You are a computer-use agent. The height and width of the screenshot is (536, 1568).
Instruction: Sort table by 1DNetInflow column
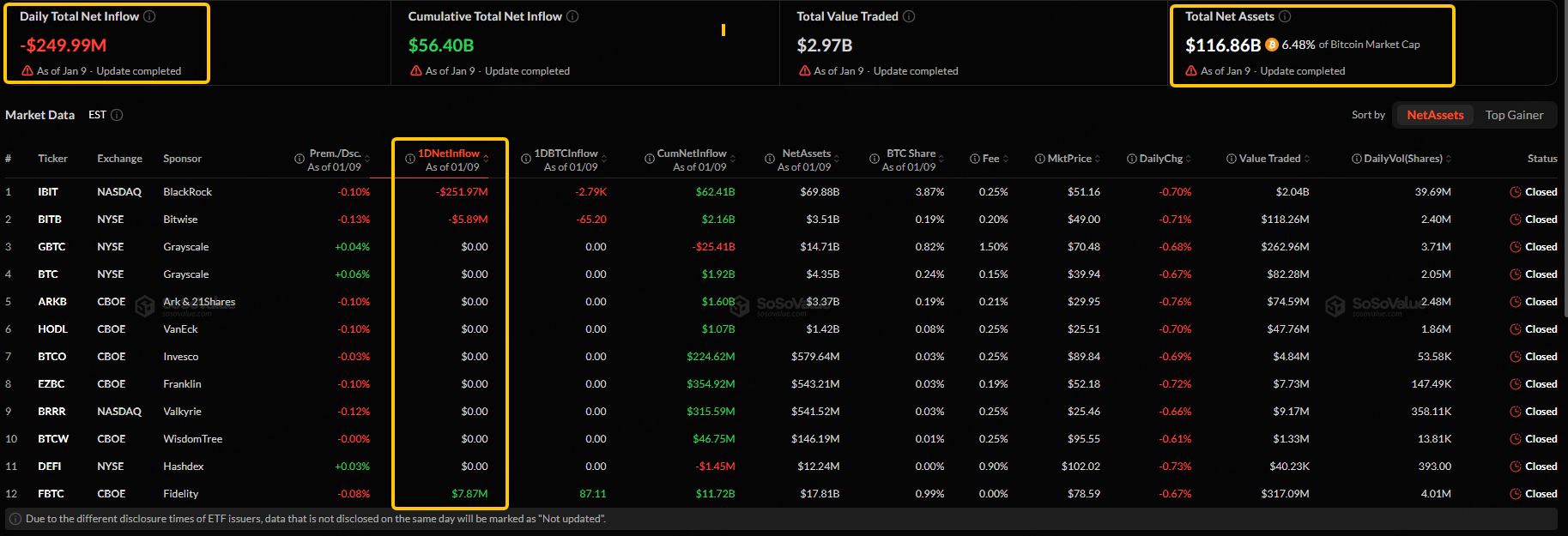click(x=486, y=159)
